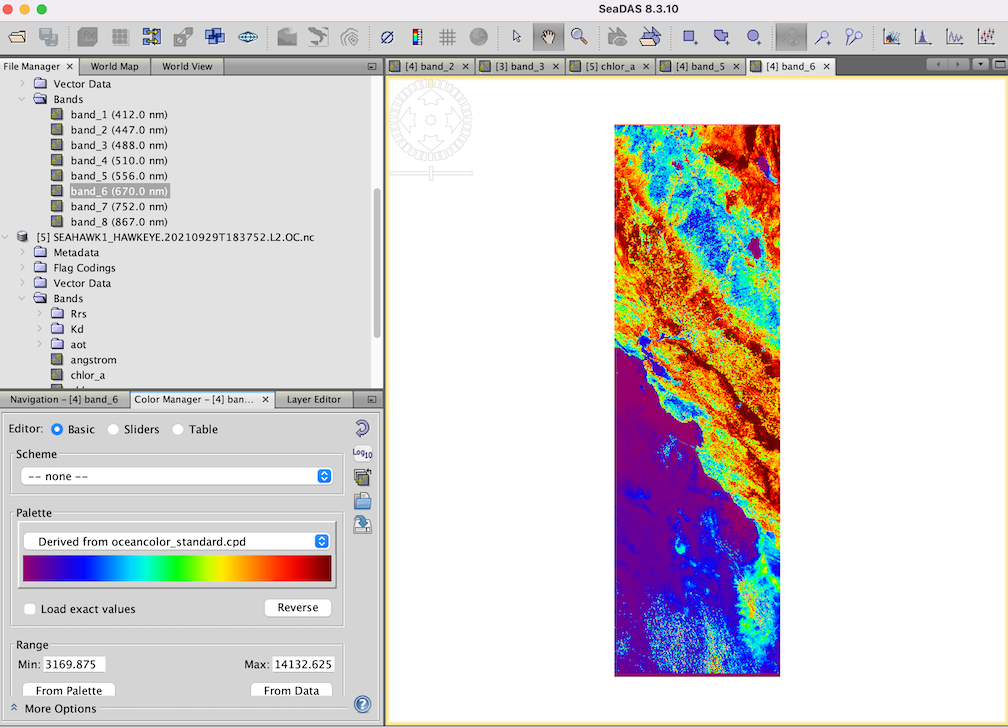The image size is (1008, 728).
Task: Expand the aot folder
Action: (x=40, y=345)
